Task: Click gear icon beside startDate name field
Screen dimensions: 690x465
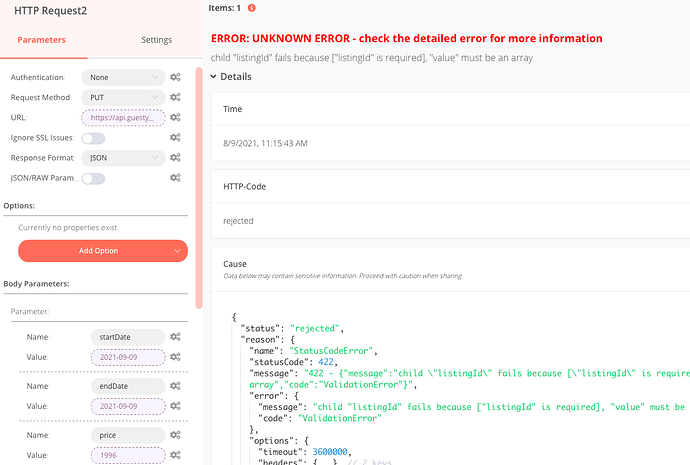Action: (x=175, y=337)
